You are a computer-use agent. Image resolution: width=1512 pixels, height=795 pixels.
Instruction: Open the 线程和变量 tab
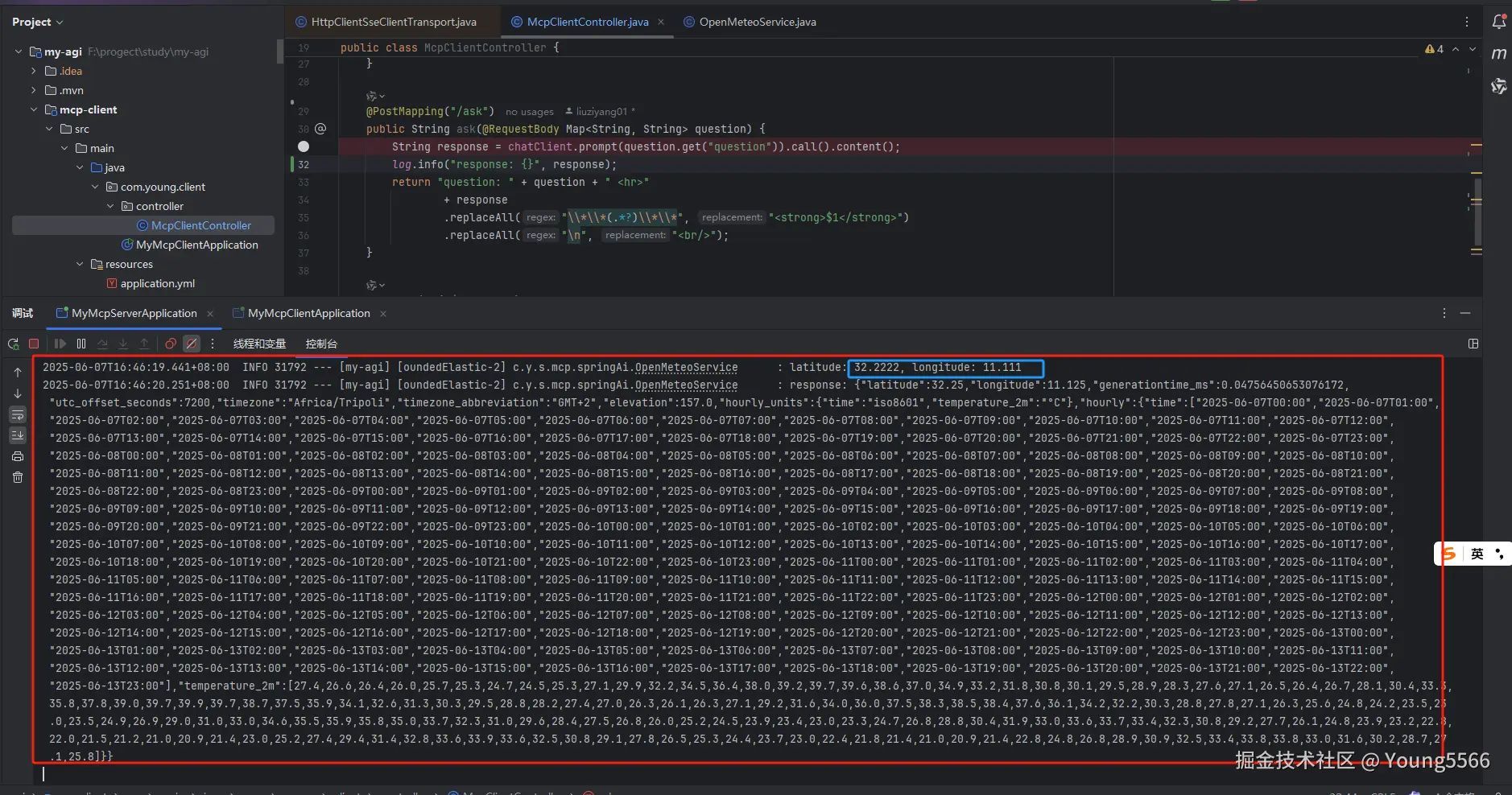click(259, 344)
